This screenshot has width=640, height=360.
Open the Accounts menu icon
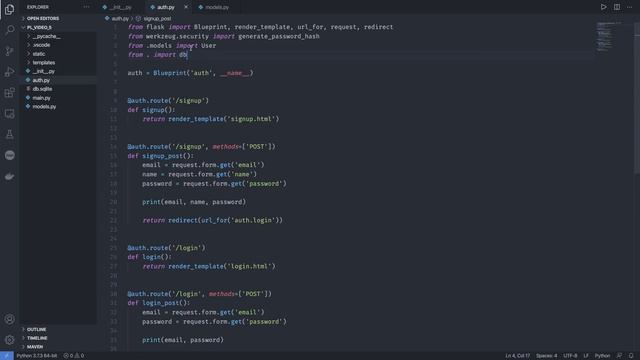pyautogui.click(x=9, y=319)
